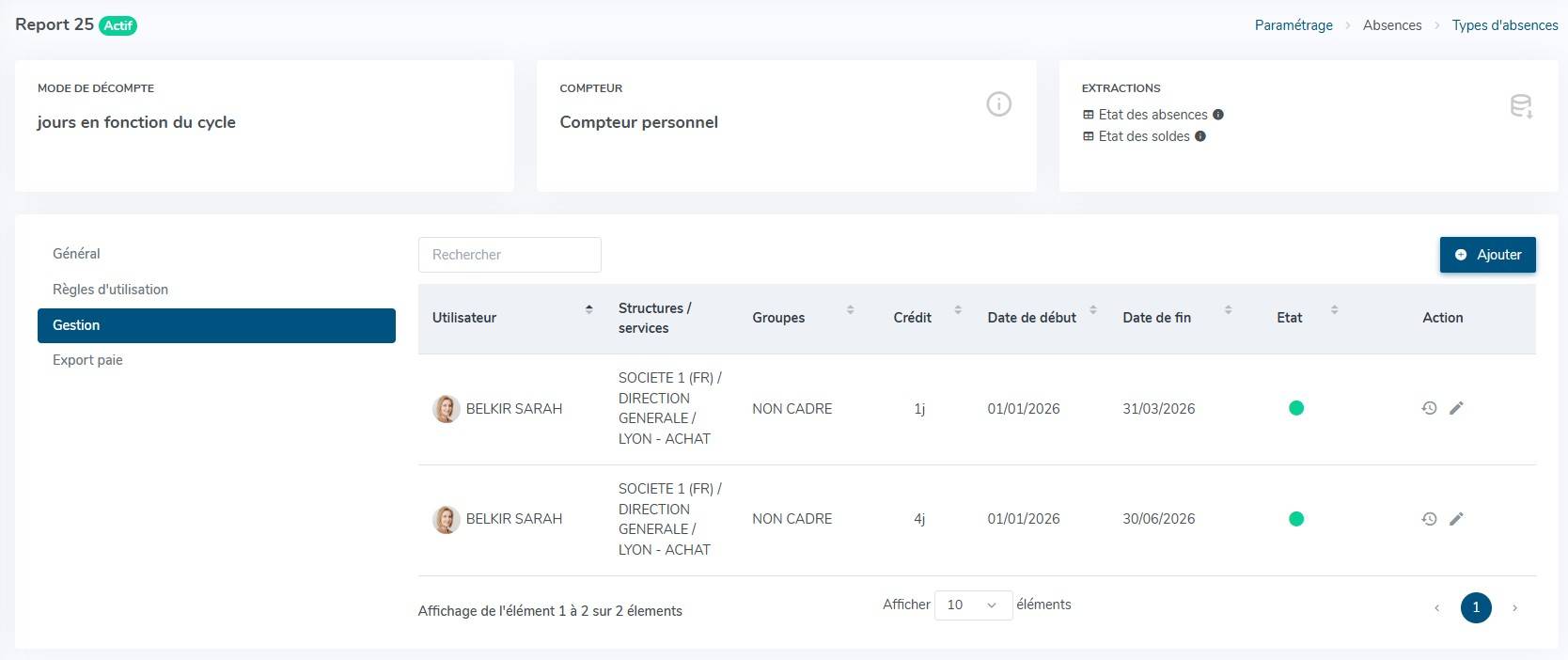Sort table by Crédit column arrows
Viewport: 1568px width, 660px height.
[958, 309]
